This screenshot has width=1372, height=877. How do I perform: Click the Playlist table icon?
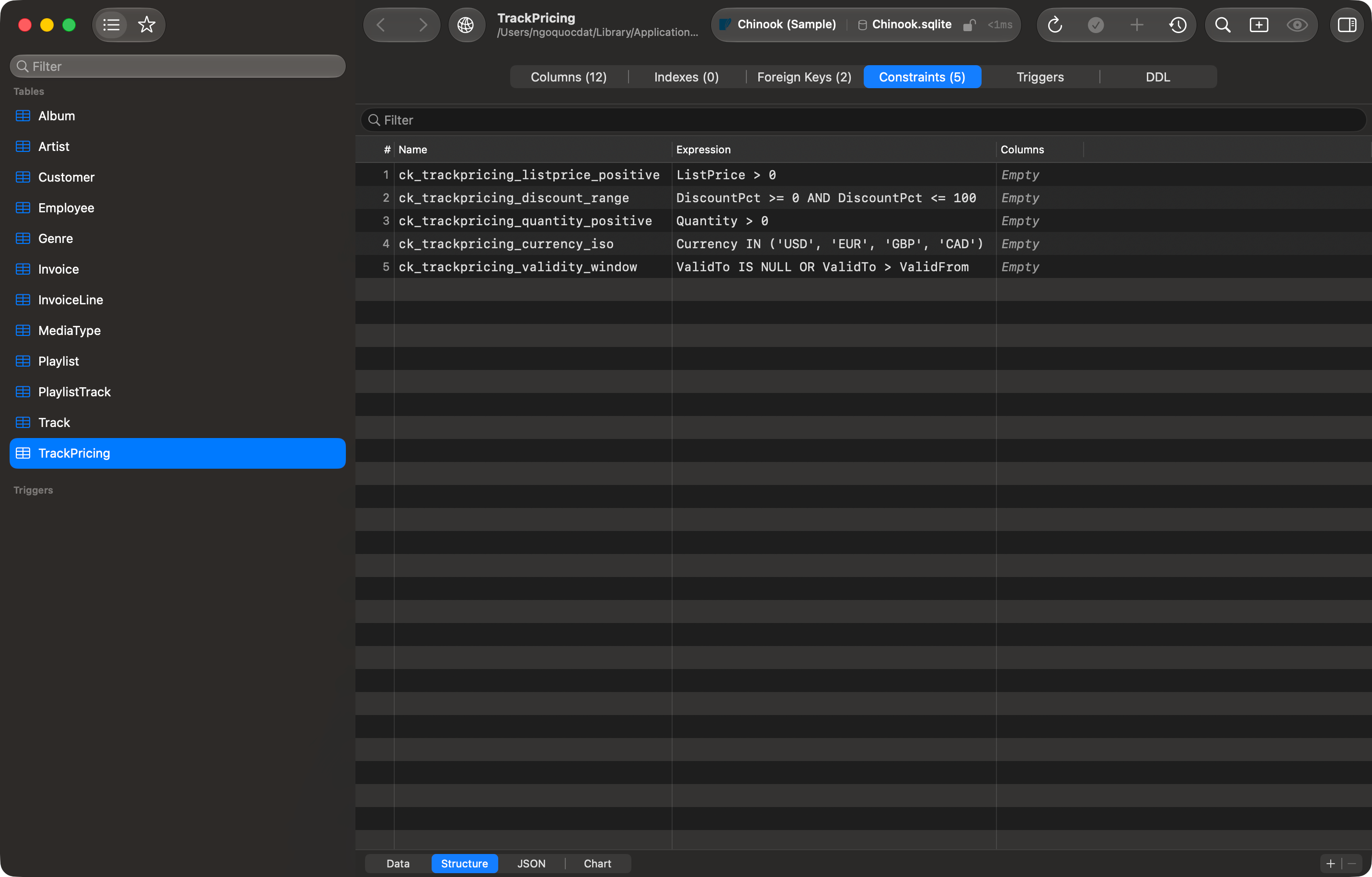[x=23, y=361]
